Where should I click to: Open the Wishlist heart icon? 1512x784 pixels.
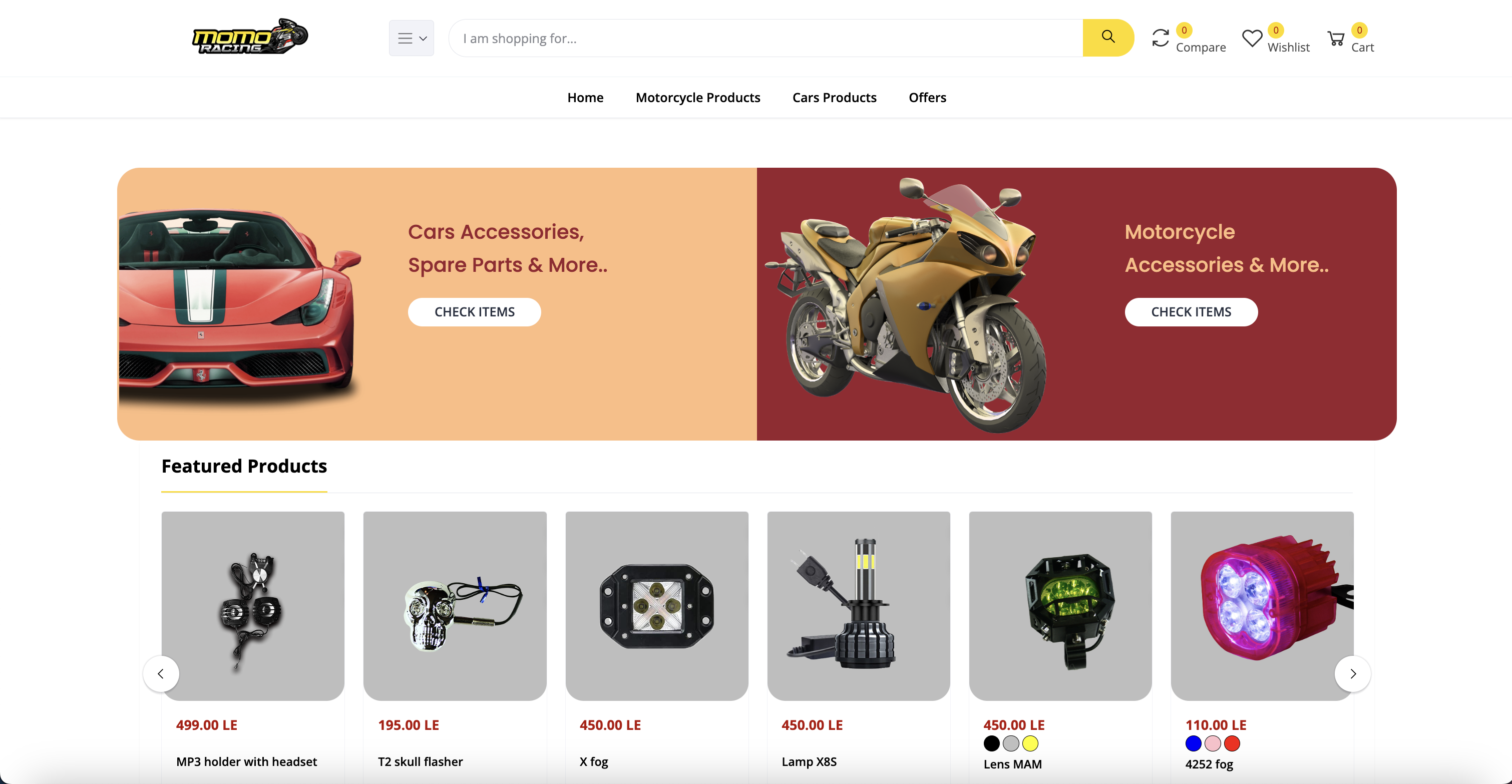(1252, 38)
